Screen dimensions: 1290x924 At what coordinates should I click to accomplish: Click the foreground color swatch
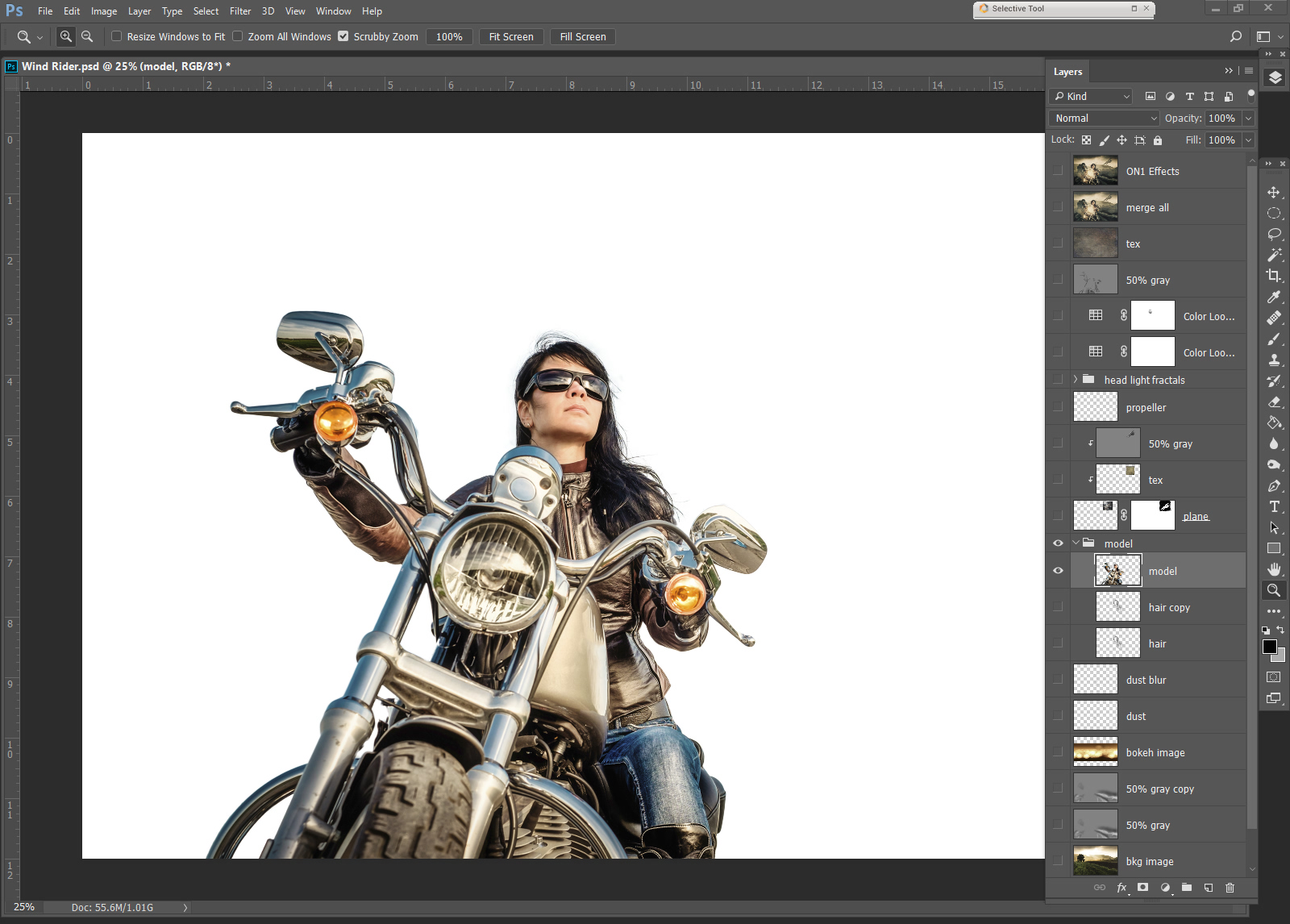click(x=1269, y=647)
